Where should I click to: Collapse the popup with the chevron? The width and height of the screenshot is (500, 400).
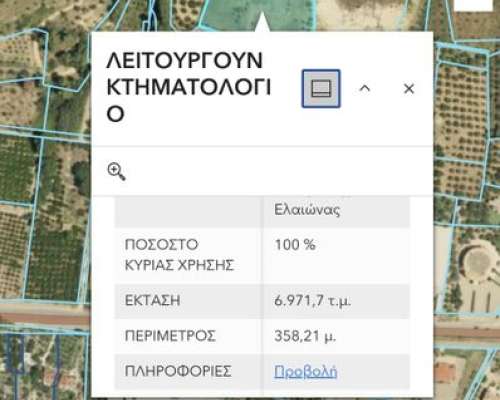coord(365,89)
